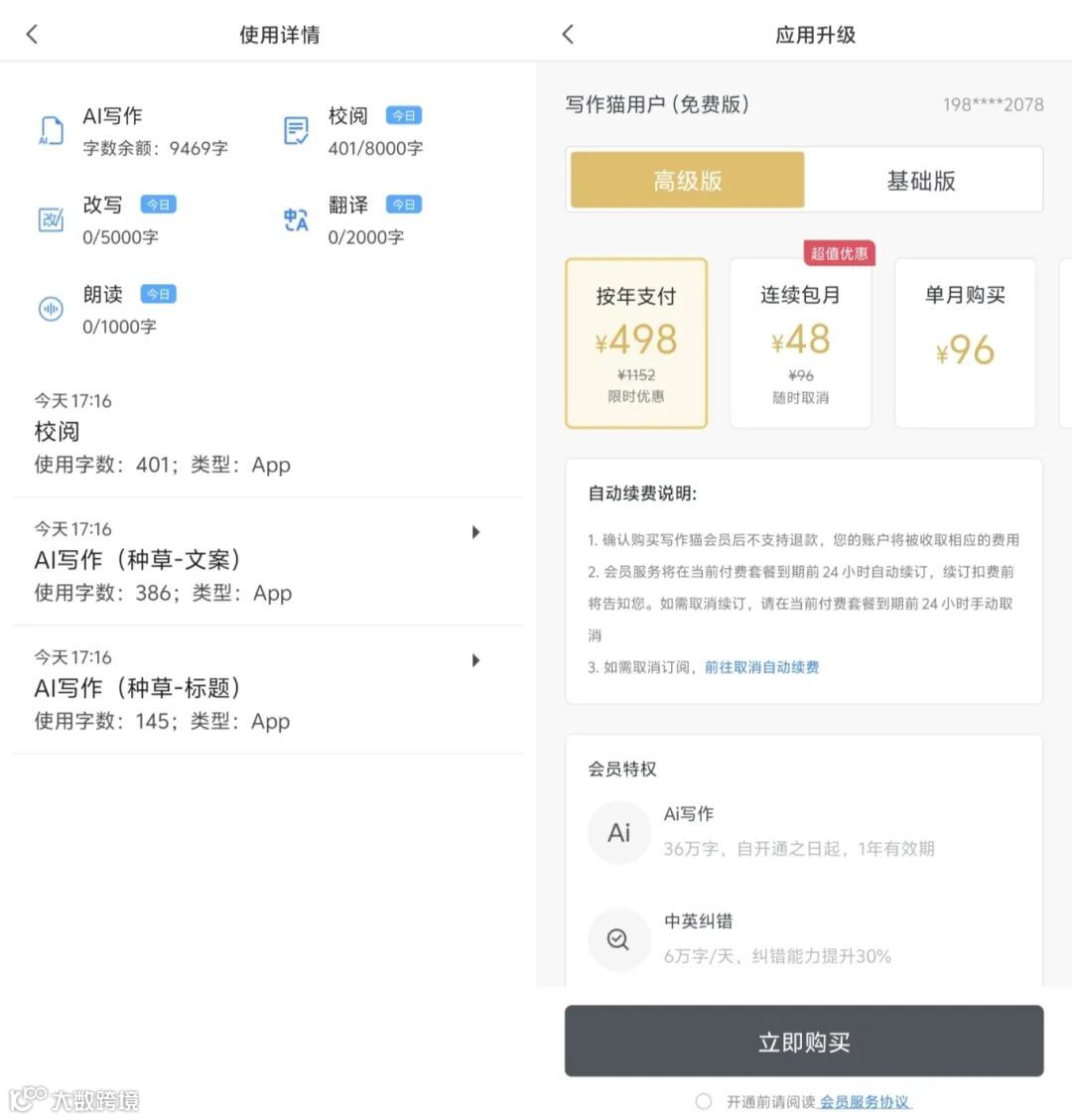
Task: Go back from the 应用升级 screen
Action: [x=568, y=34]
